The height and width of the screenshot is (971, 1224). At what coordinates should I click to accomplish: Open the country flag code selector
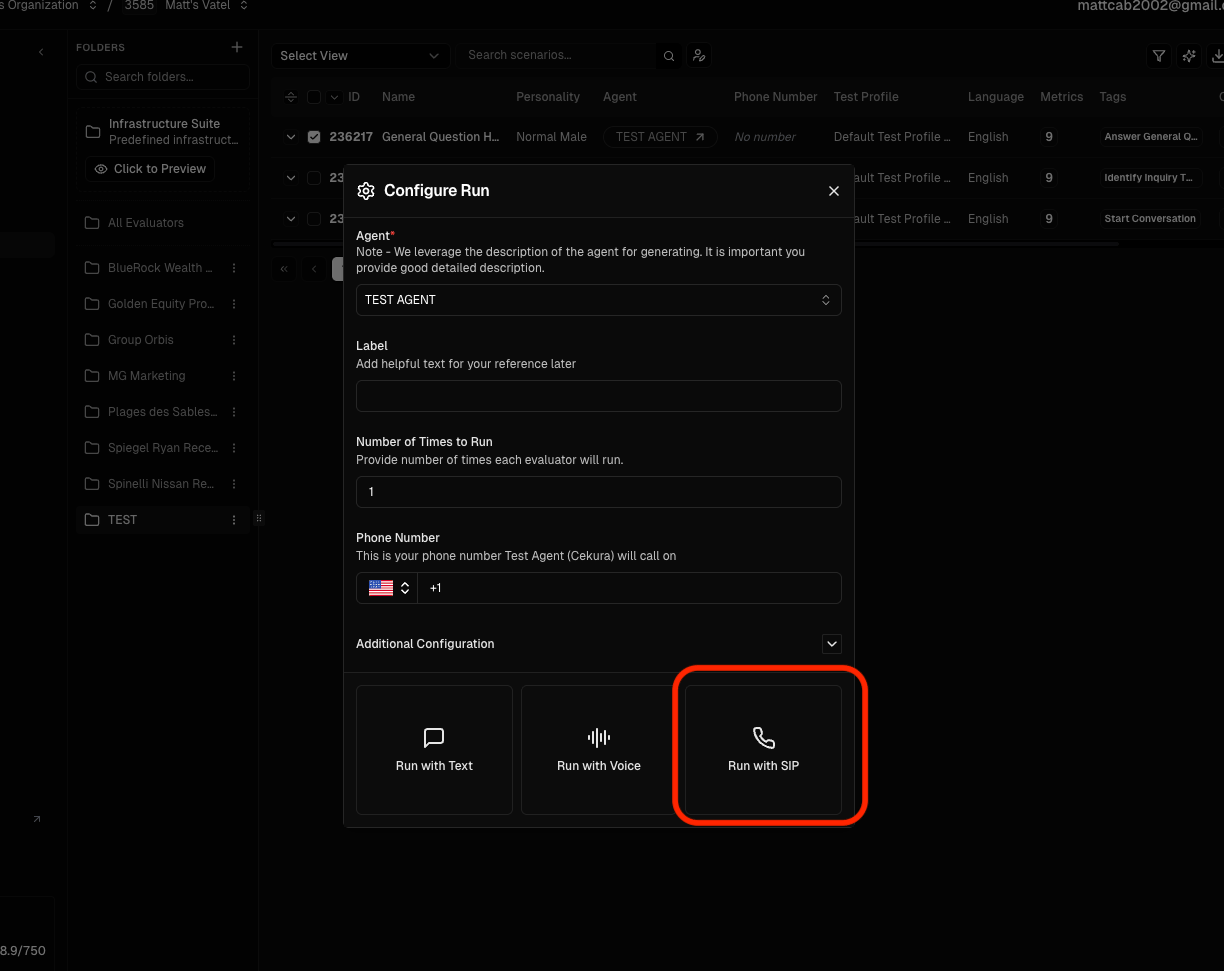386,588
